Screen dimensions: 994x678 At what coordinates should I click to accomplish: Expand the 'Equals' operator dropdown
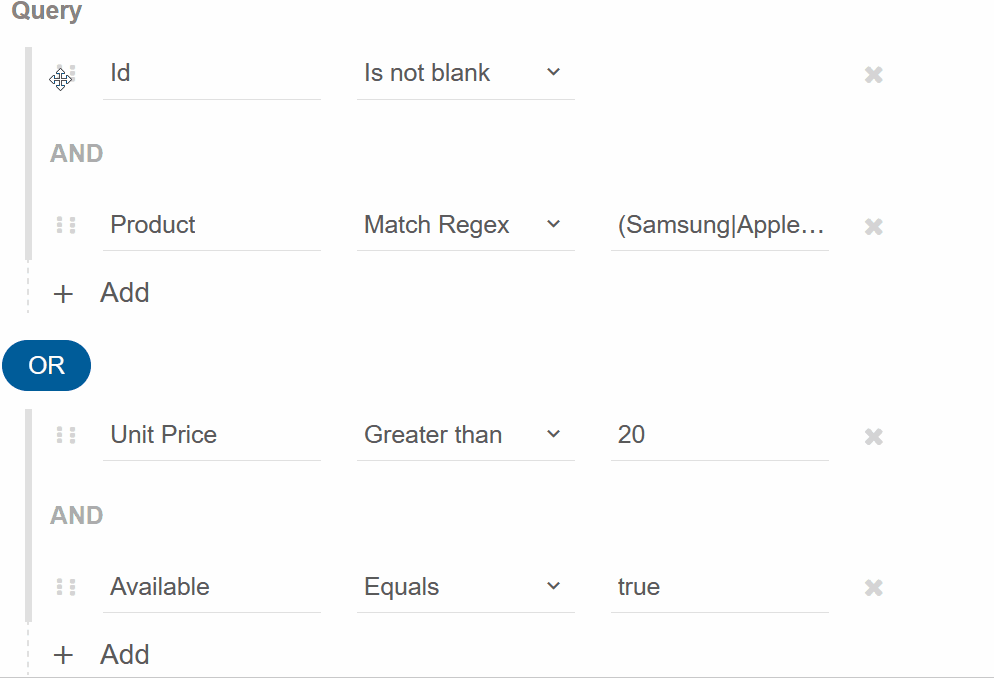[x=465, y=587]
